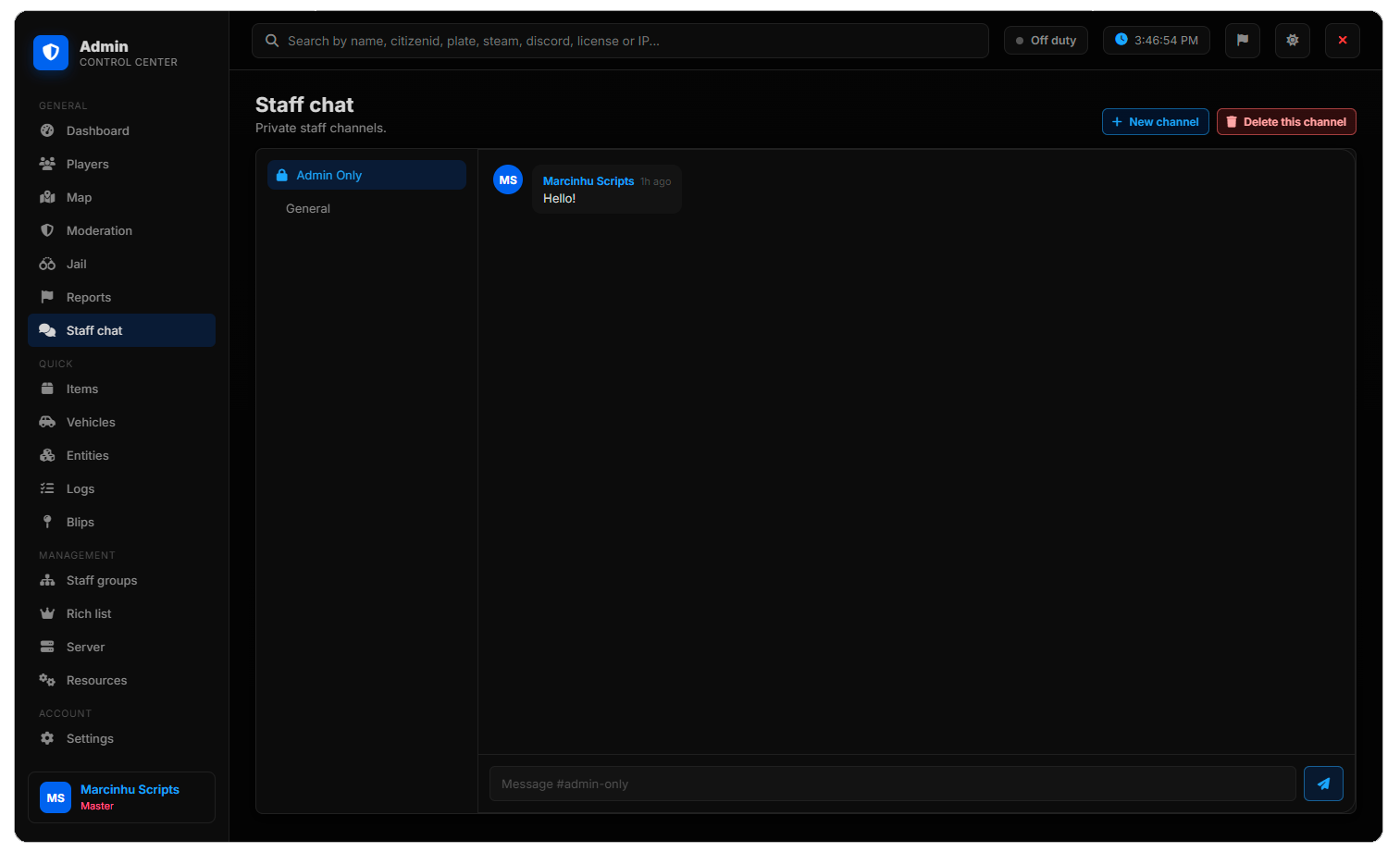Create a New channel
Viewport: 1400px width, 852px height.
1156,121
